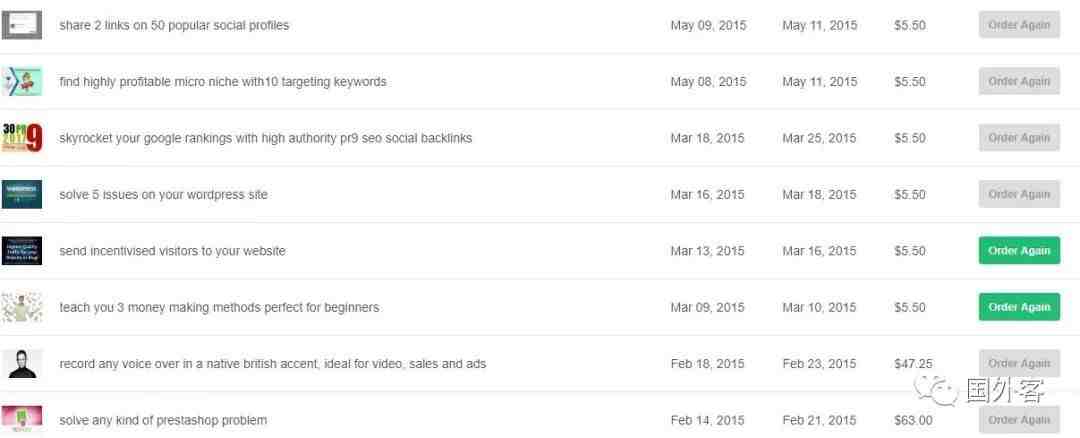Open "share 2 links on 50 popular social profiles"

click(174, 25)
